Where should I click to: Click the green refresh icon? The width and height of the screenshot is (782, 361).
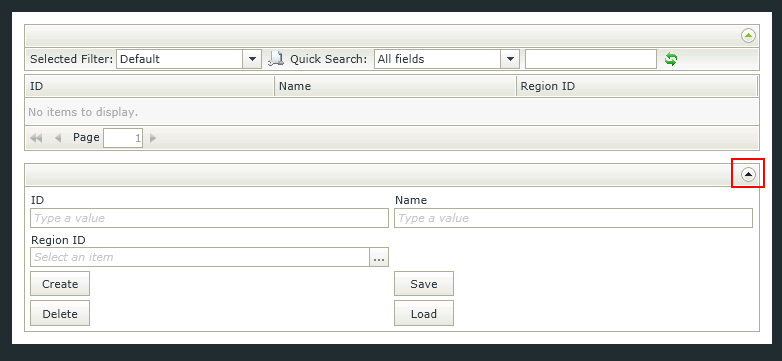pyautogui.click(x=671, y=59)
